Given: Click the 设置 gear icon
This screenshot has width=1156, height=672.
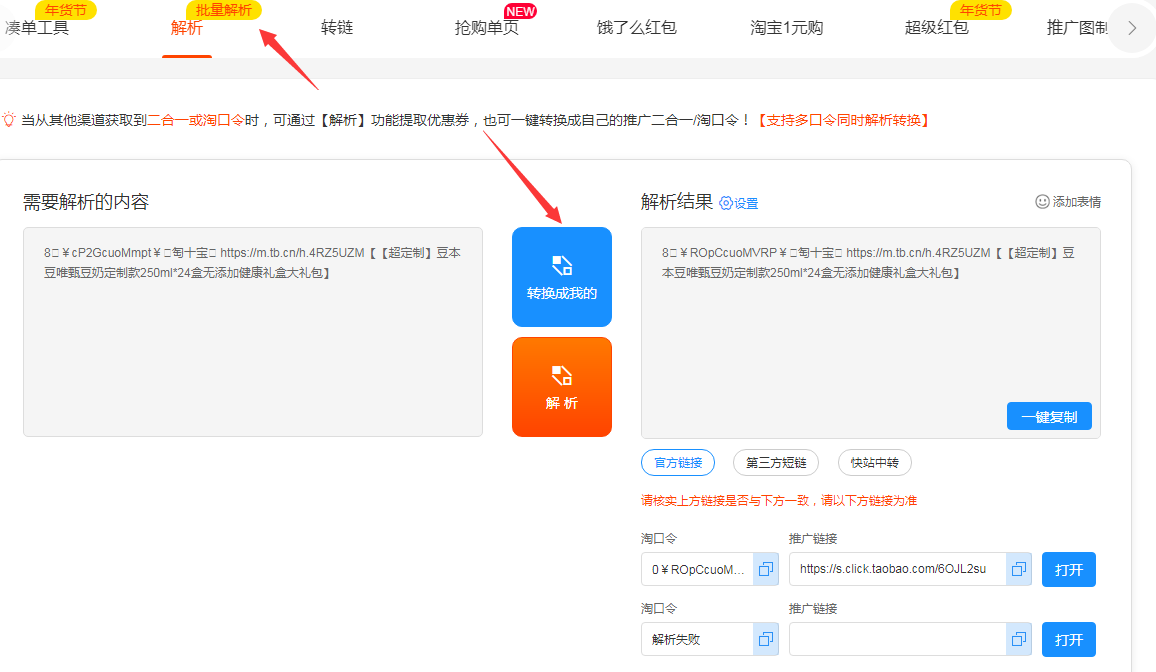Looking at the screenshot, I should tap(726, 203).
